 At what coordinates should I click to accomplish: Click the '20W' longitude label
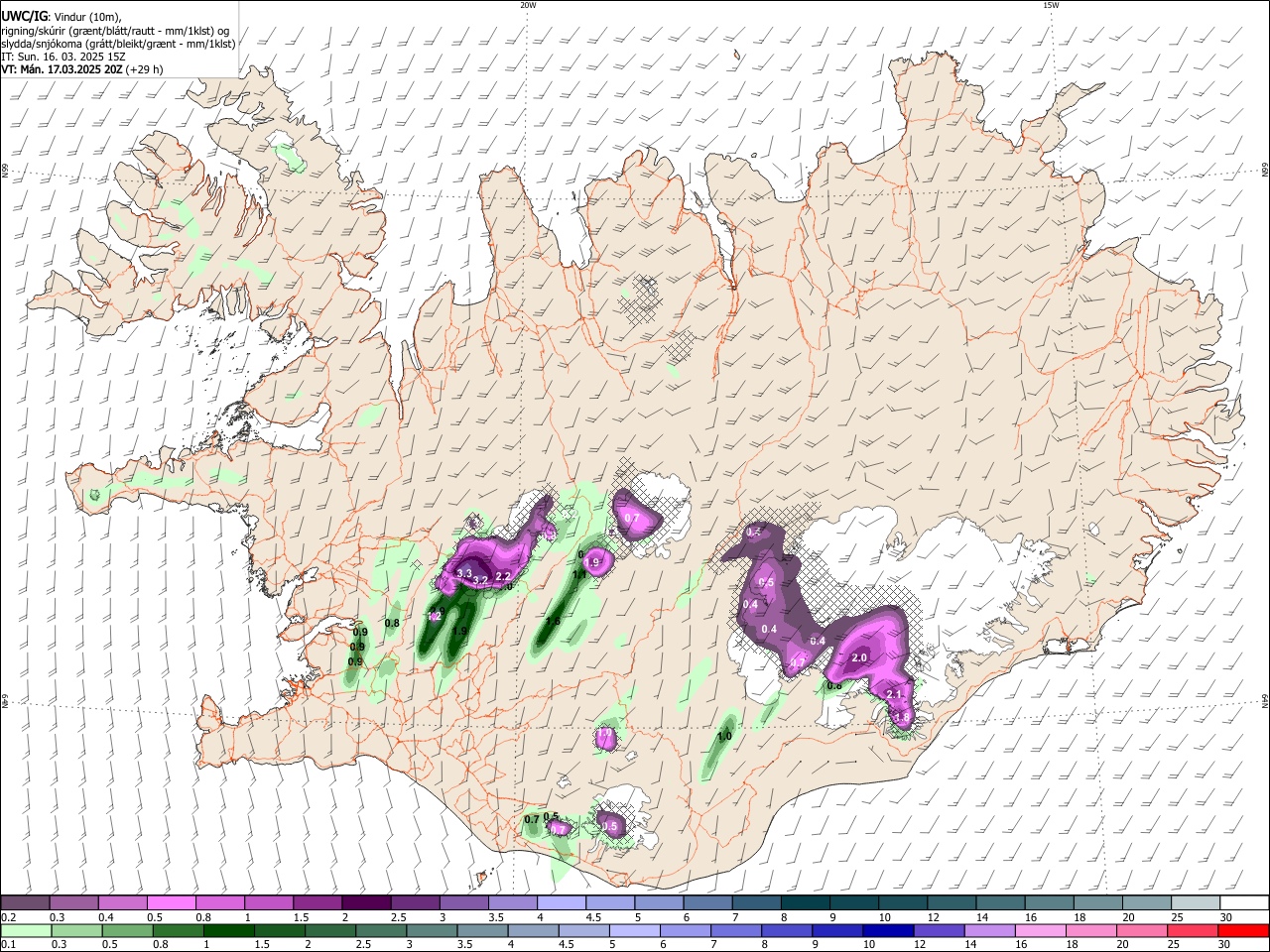click(528, 5)
